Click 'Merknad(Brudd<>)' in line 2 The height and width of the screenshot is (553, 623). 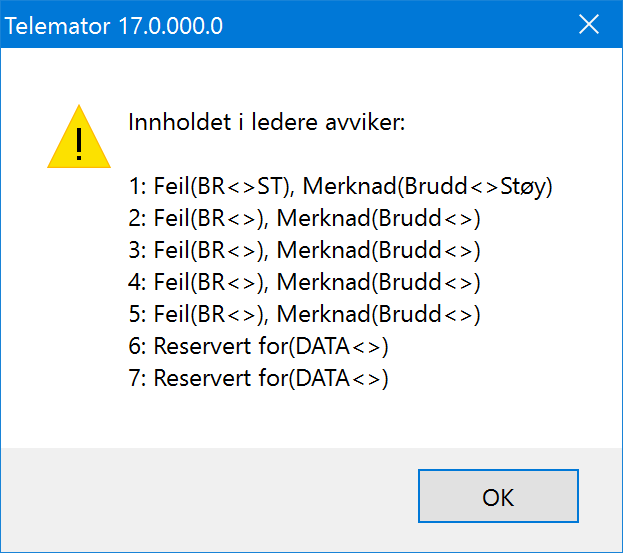379,218
